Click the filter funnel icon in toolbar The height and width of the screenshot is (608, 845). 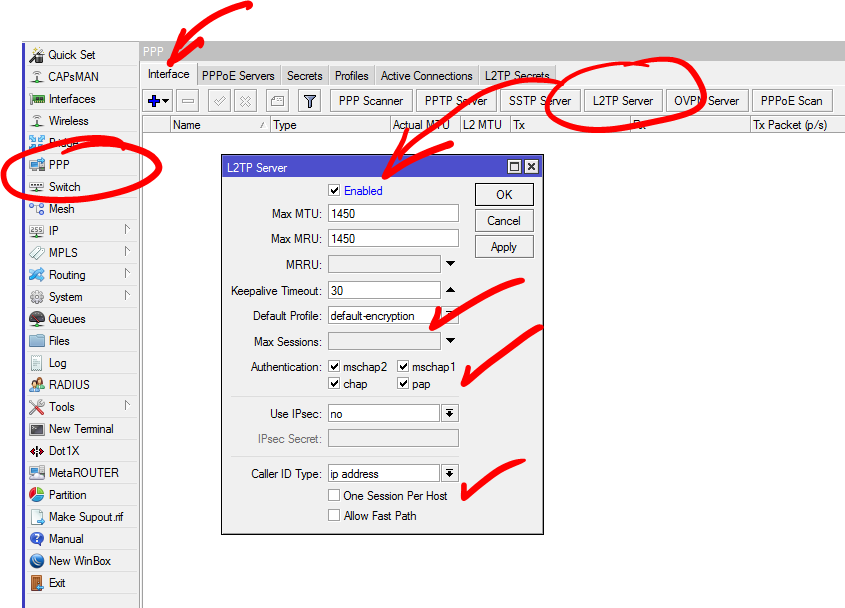pos(310,101)
